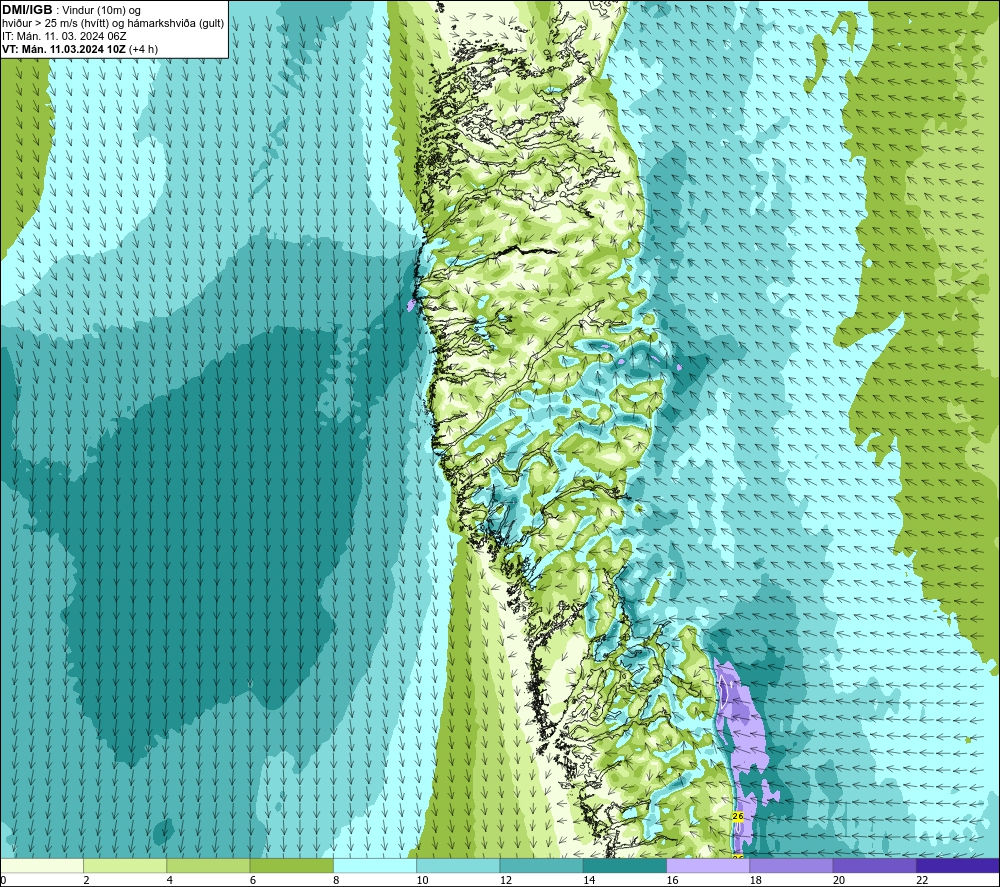Viewport: 1000px width, 887px height.
Task: Click the light green 2–4 m/s legend swatch
Action: tap(125, 865)
